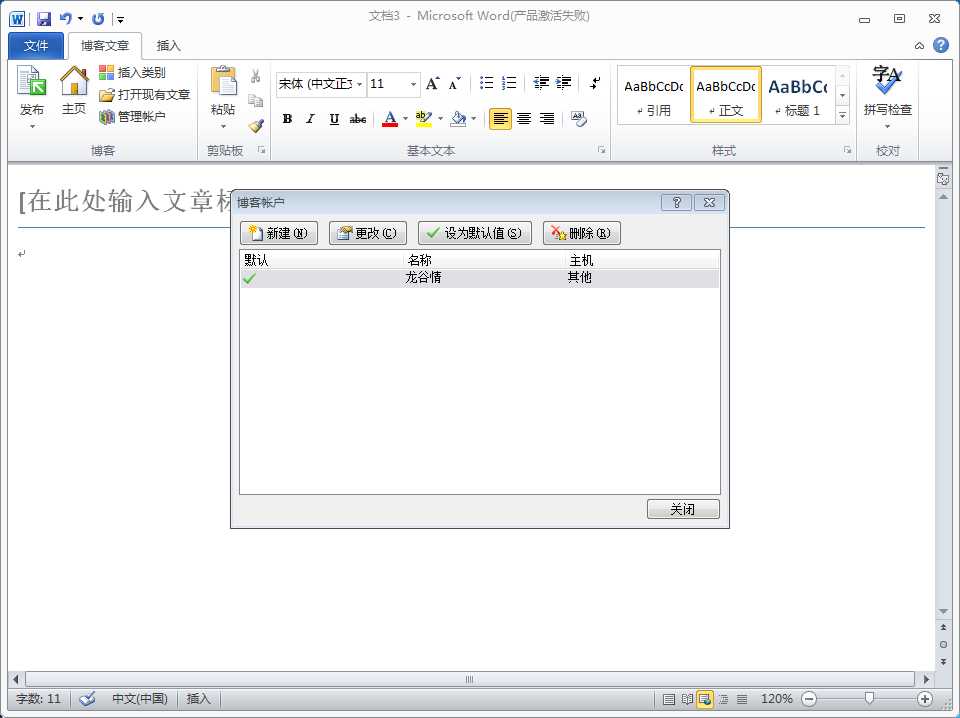Click help button in blog accounts dialog
The image size is (960, 718).
(x=677, y=203)
